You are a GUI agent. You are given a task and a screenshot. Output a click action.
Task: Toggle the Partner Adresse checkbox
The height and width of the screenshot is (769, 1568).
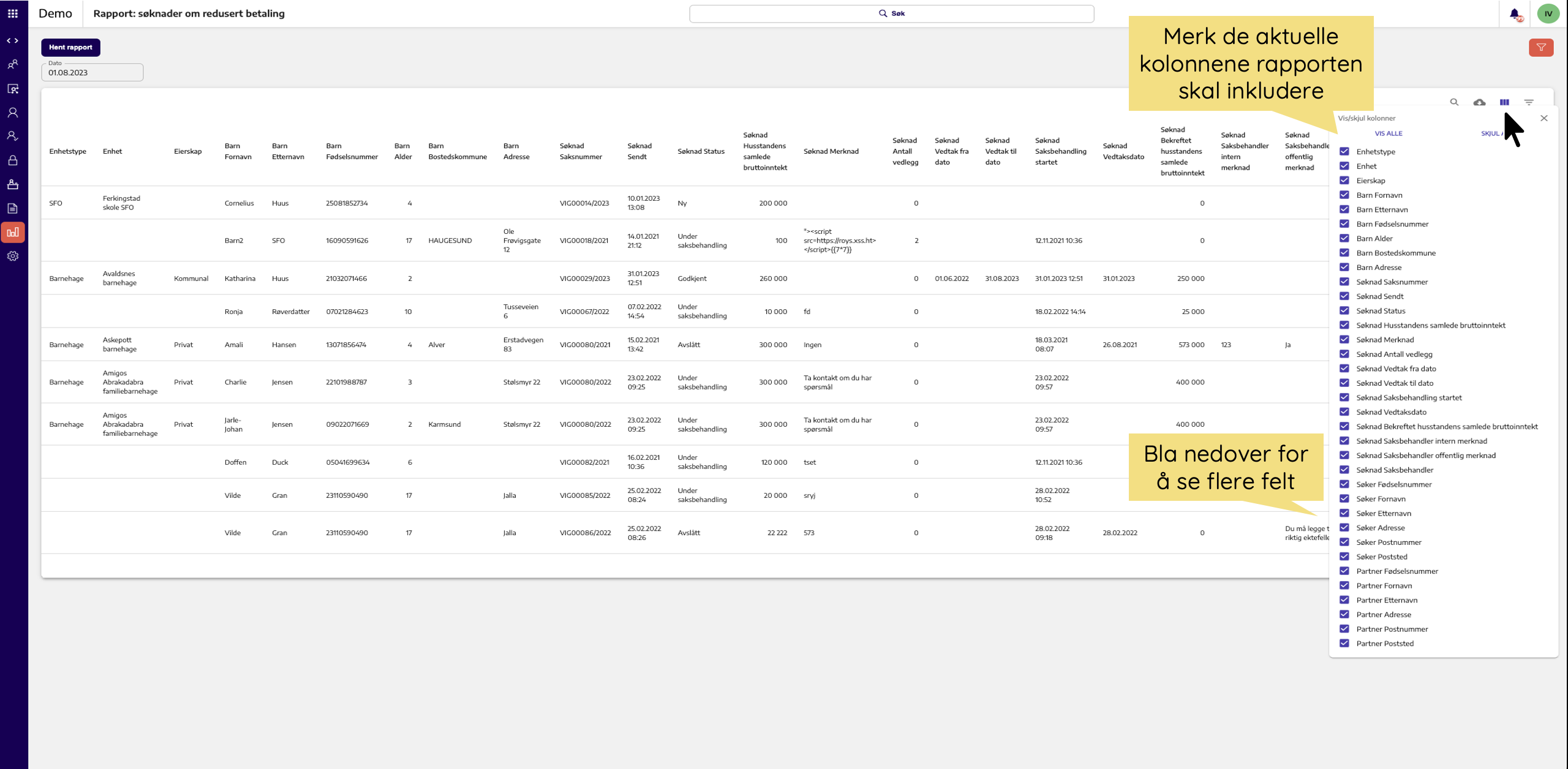coord(1344,614)
